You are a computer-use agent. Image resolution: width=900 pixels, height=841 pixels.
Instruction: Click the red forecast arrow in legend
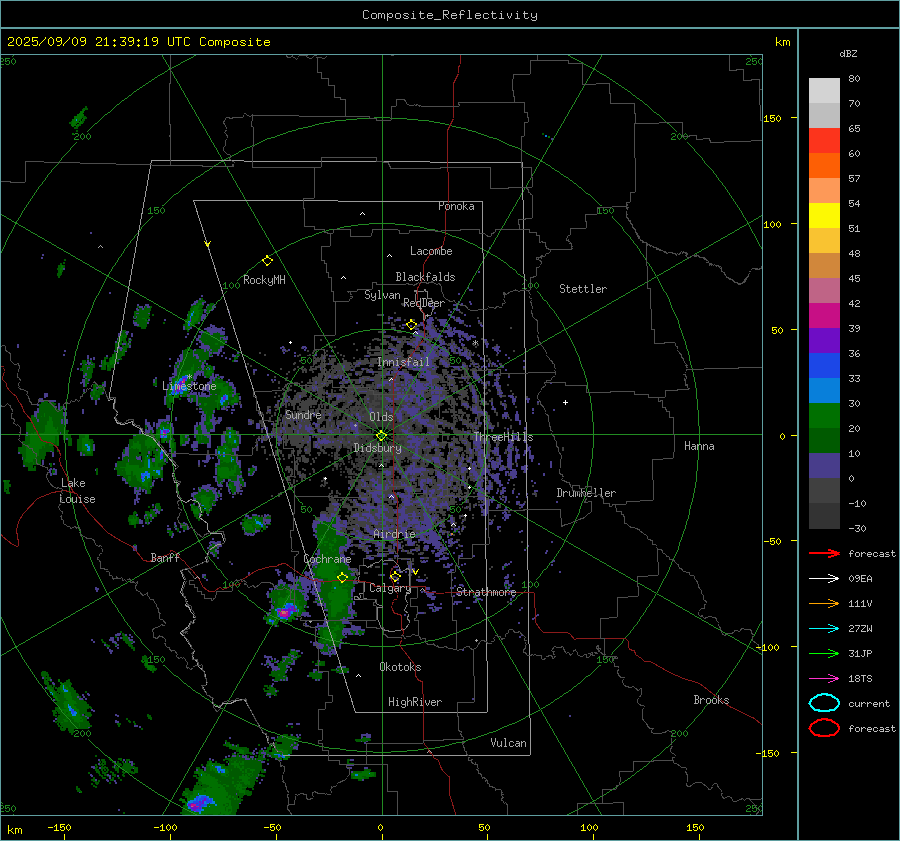(x=824, y=553)
